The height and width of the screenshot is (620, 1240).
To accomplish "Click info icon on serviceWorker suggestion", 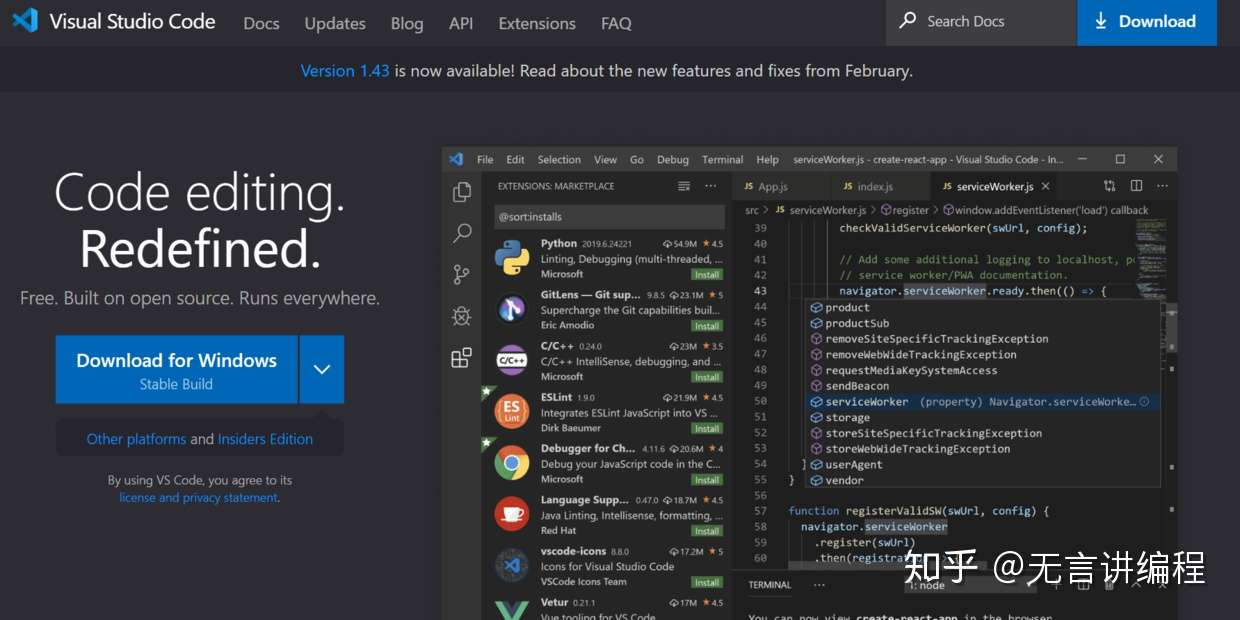I will pos(1145,401).
